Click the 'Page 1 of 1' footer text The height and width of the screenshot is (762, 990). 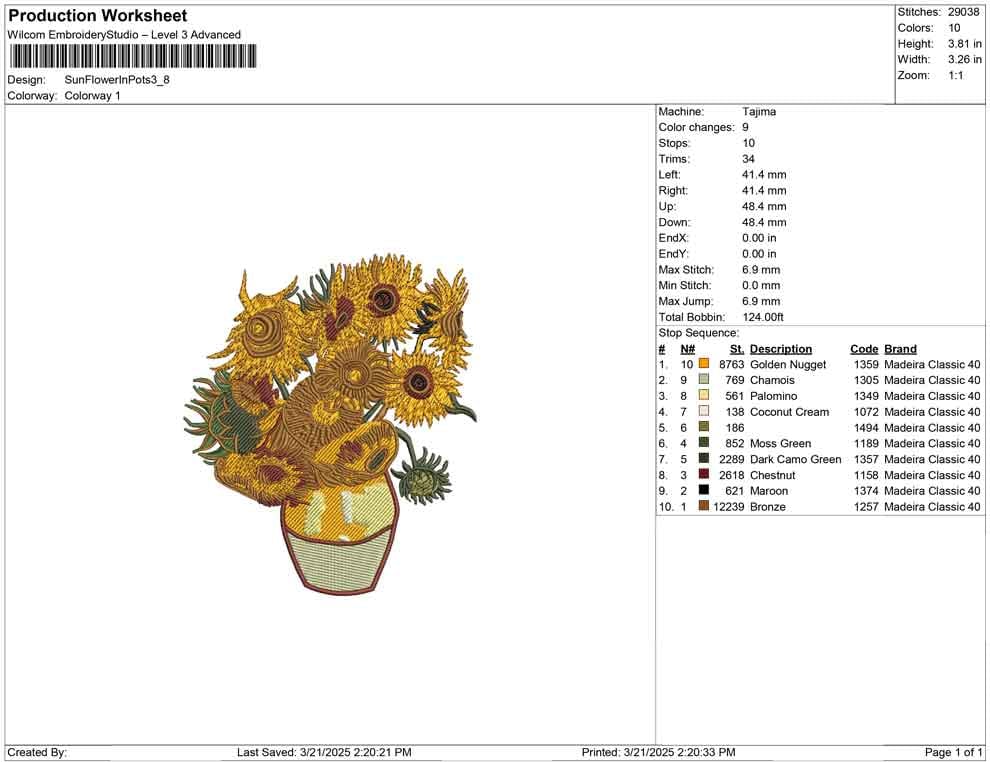953,752
